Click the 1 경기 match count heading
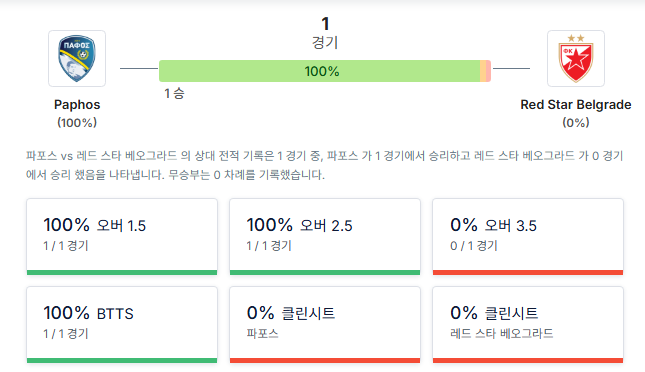Image resolution: width=645 pixels, height=372 pixels. pos(325,33)
